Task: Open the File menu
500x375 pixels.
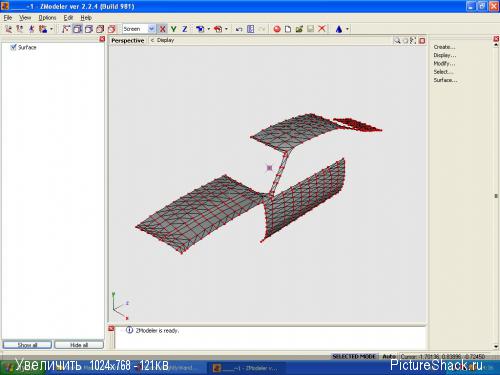Action: [8, 18]
